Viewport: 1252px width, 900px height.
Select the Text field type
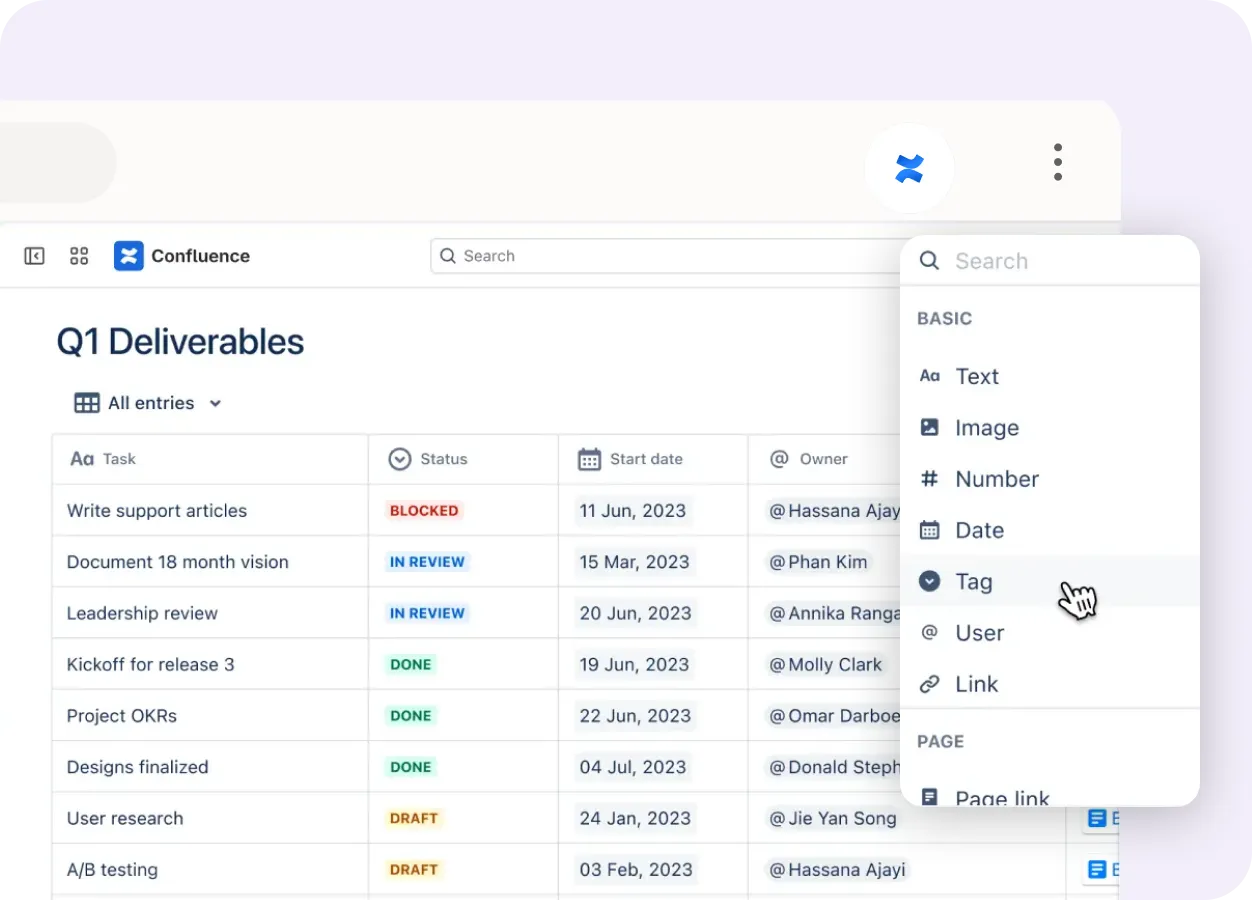pyautogui.click(x=1050, y=376)
